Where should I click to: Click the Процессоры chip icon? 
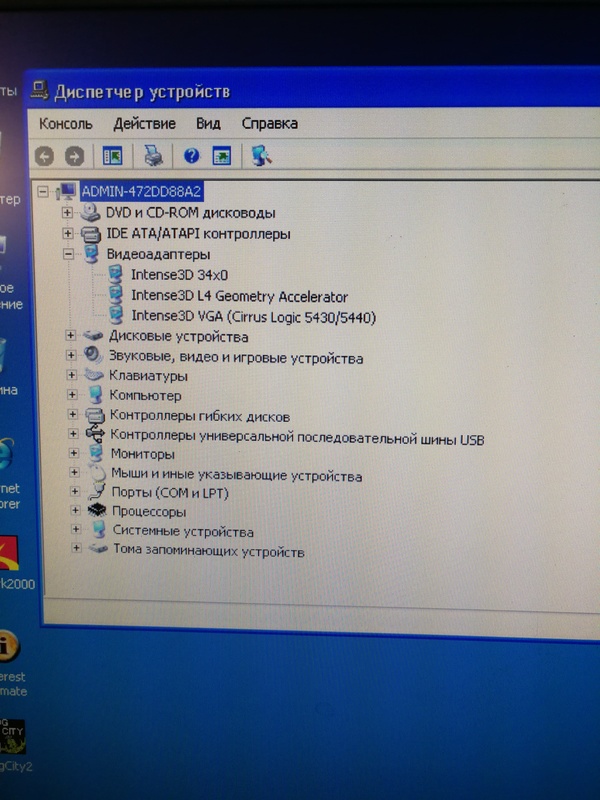(97, 510)
